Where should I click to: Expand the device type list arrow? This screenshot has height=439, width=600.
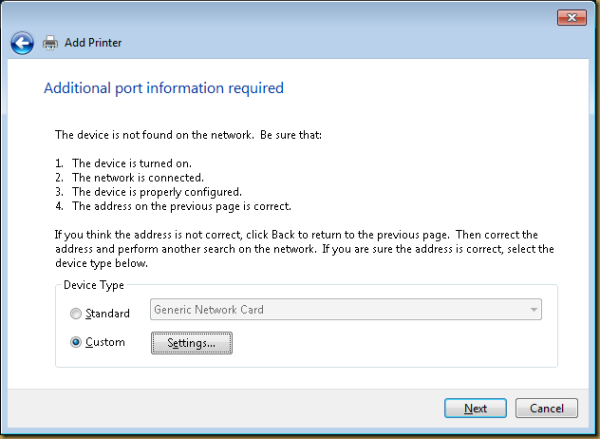click(531, 310)
